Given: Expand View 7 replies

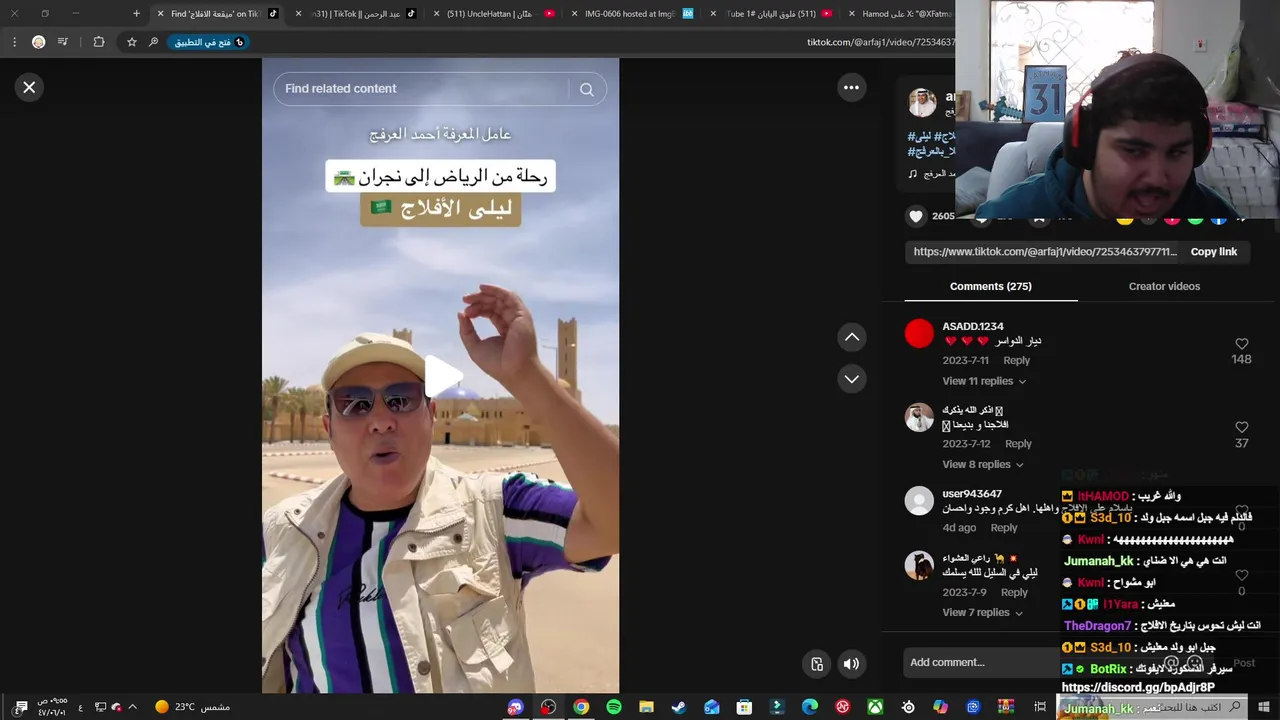Looking at the screenshot, I should [x=982, y=612].
